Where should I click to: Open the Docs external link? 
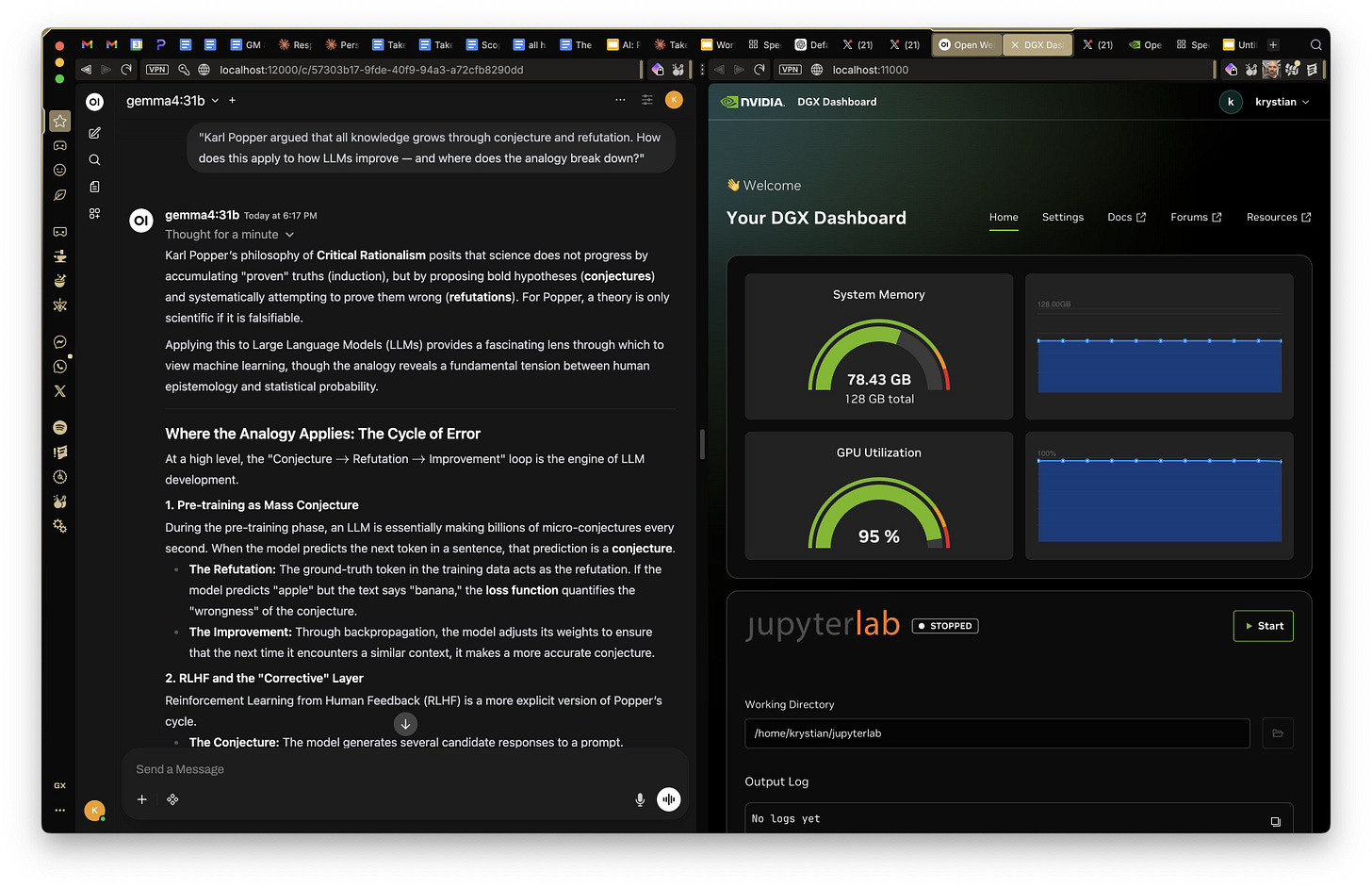click(1127, 218)
